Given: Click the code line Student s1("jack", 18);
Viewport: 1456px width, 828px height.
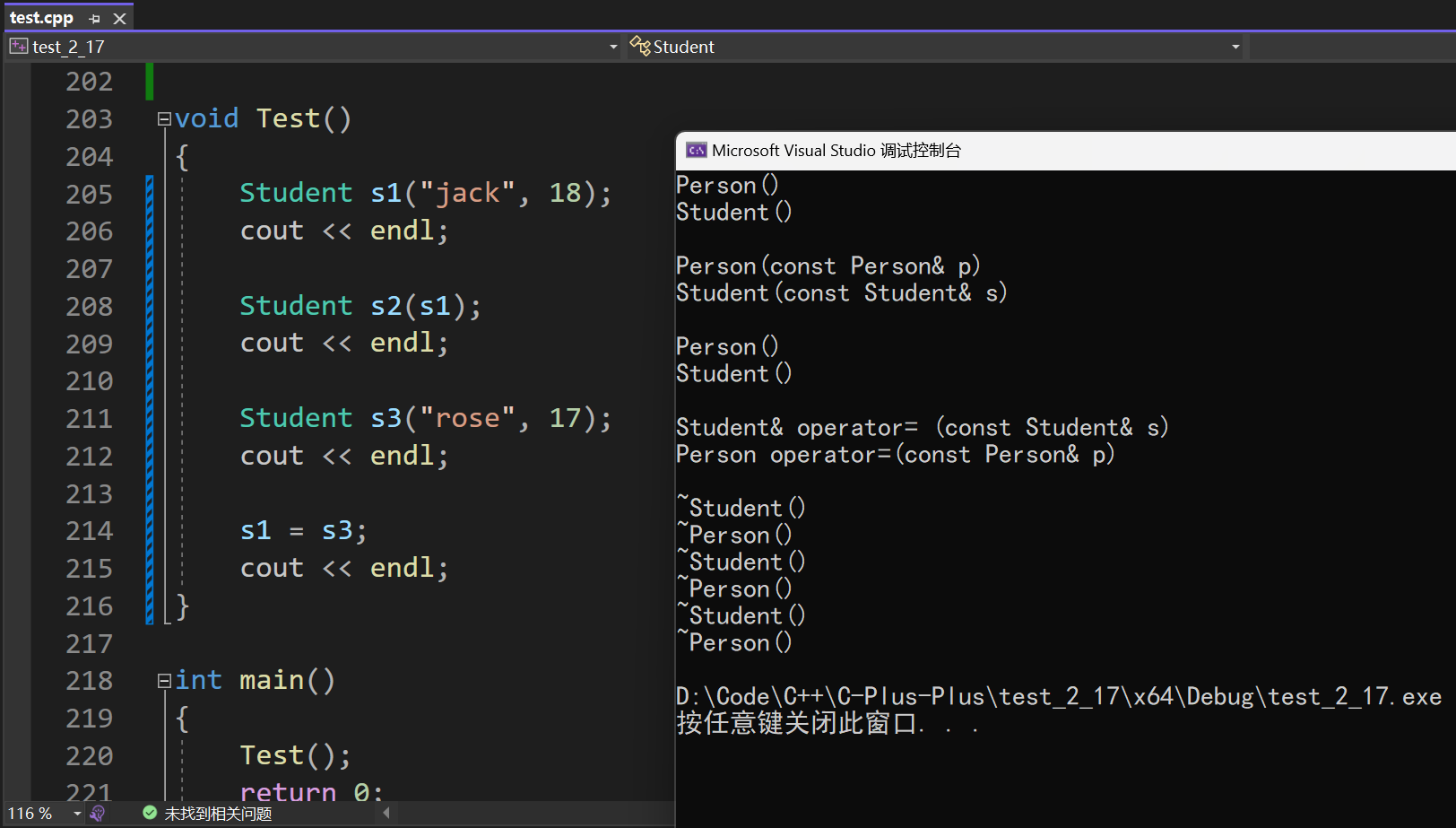Looking at the screenshot, I should (426, 193).
